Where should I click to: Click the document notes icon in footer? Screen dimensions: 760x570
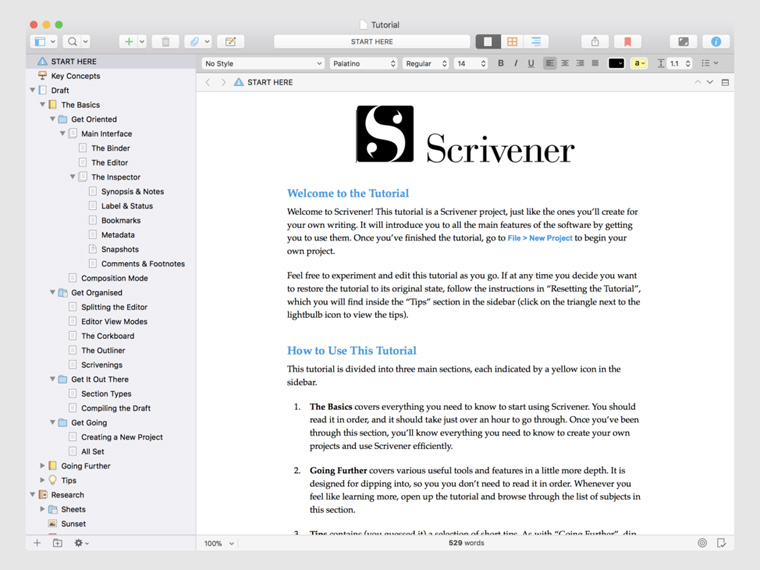coord(721,543)
